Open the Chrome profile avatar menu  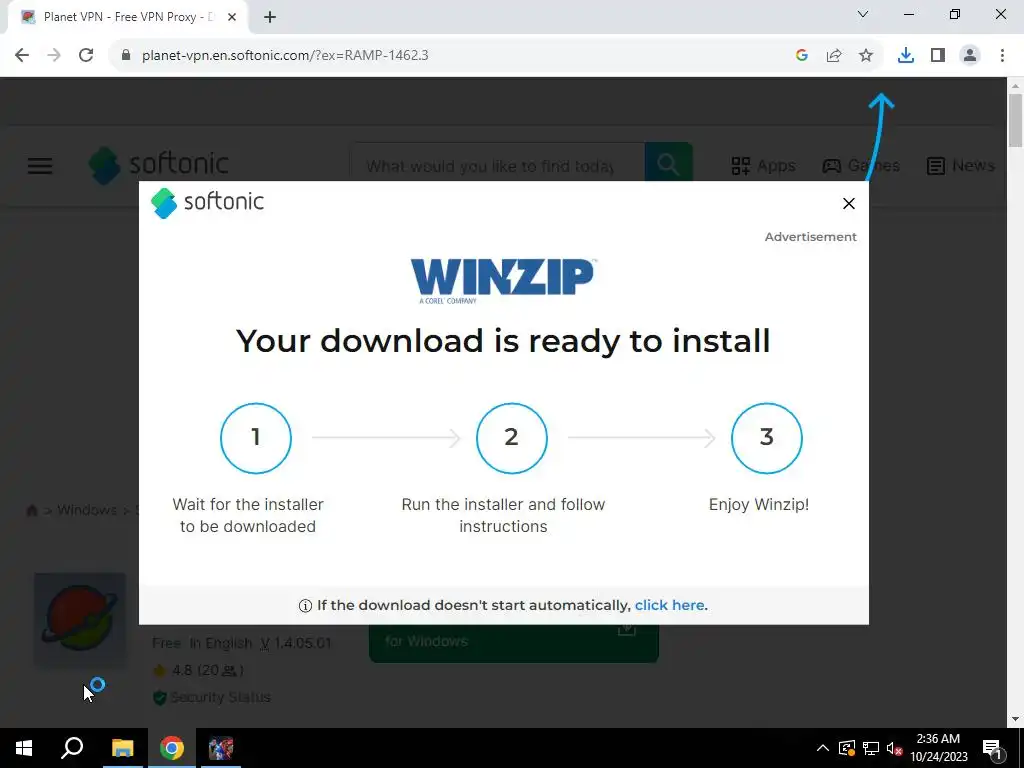[x=970, y=56]
